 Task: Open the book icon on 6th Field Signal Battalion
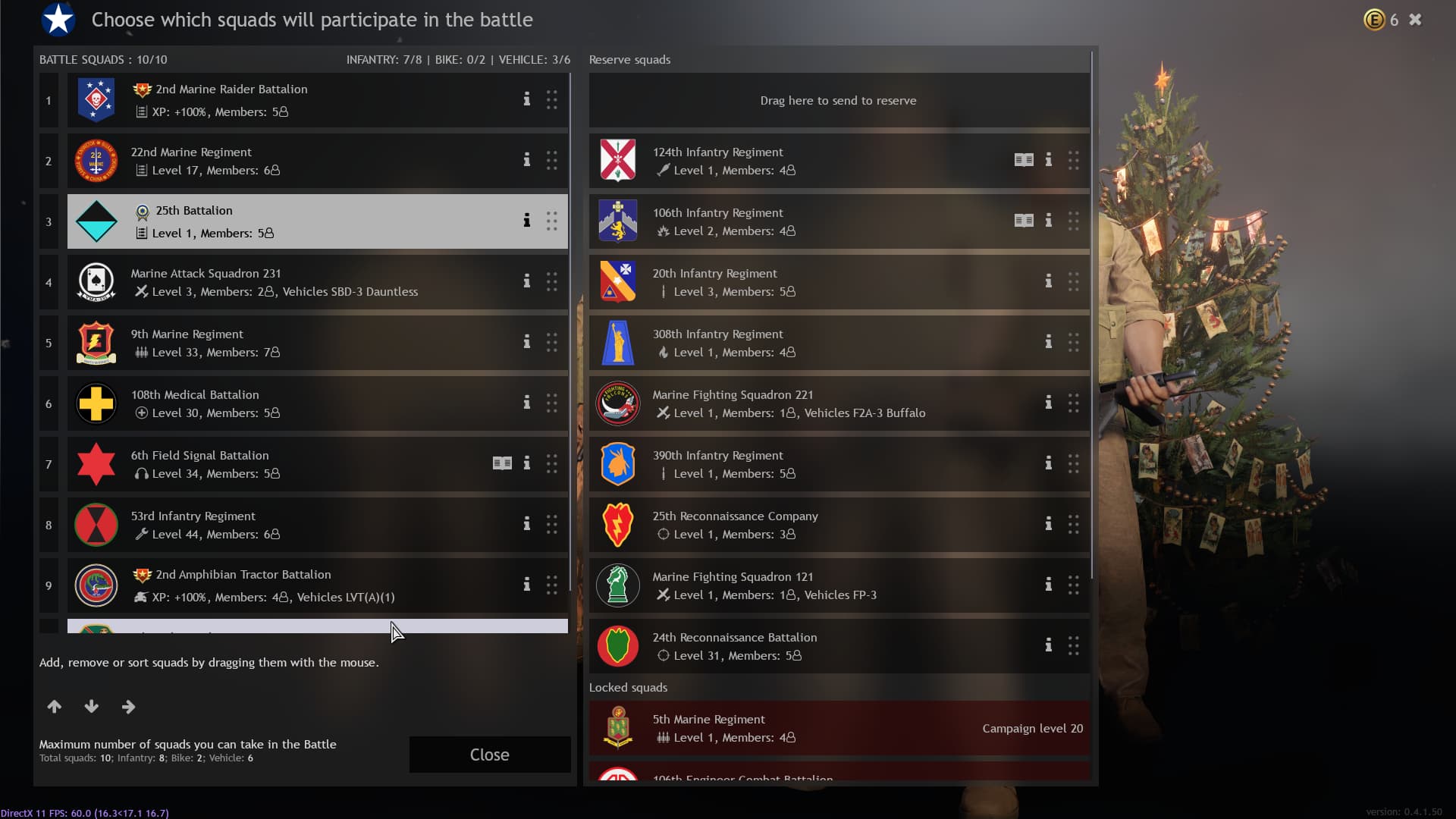click(x=502, y=463)
